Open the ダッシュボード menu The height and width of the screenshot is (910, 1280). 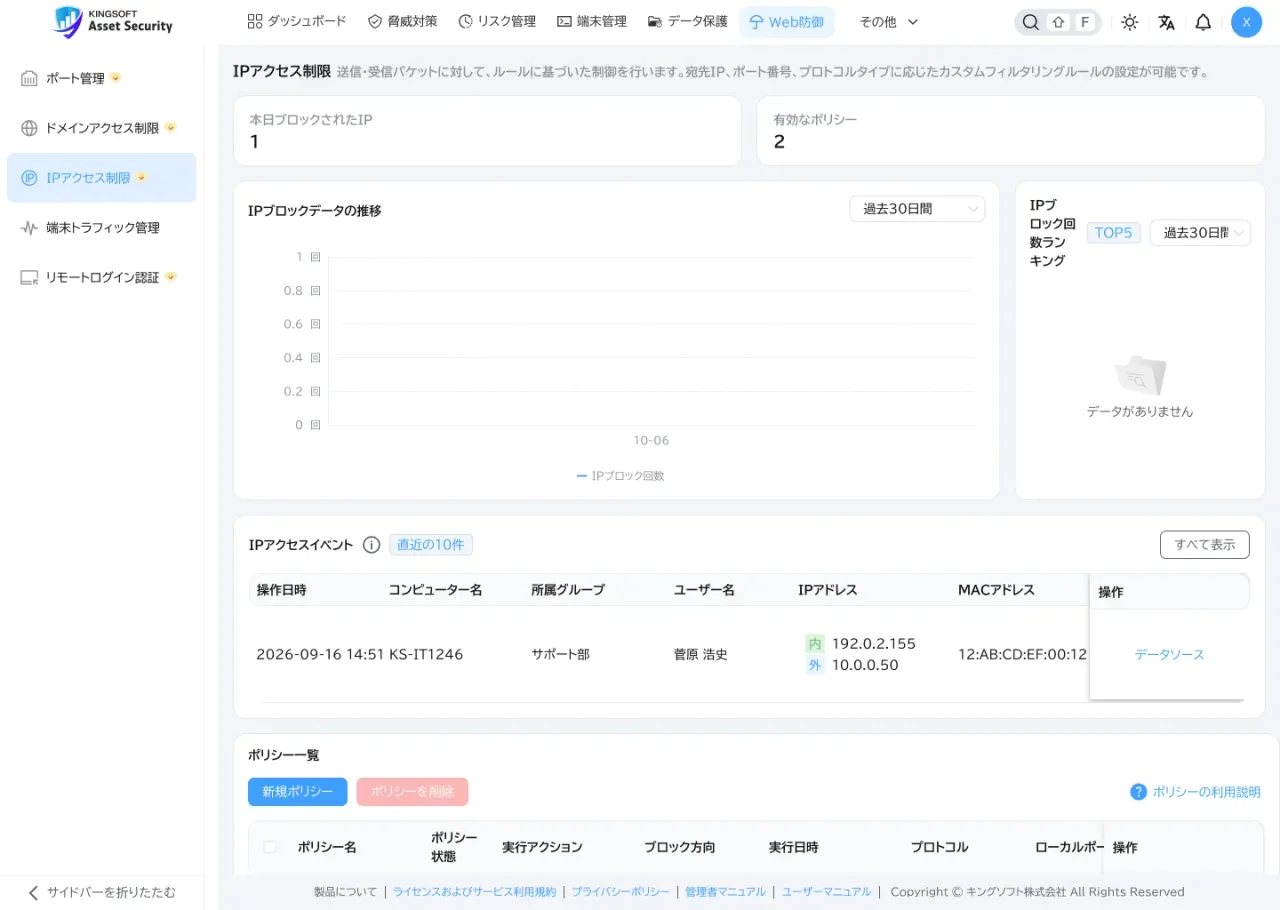(297, 21)
